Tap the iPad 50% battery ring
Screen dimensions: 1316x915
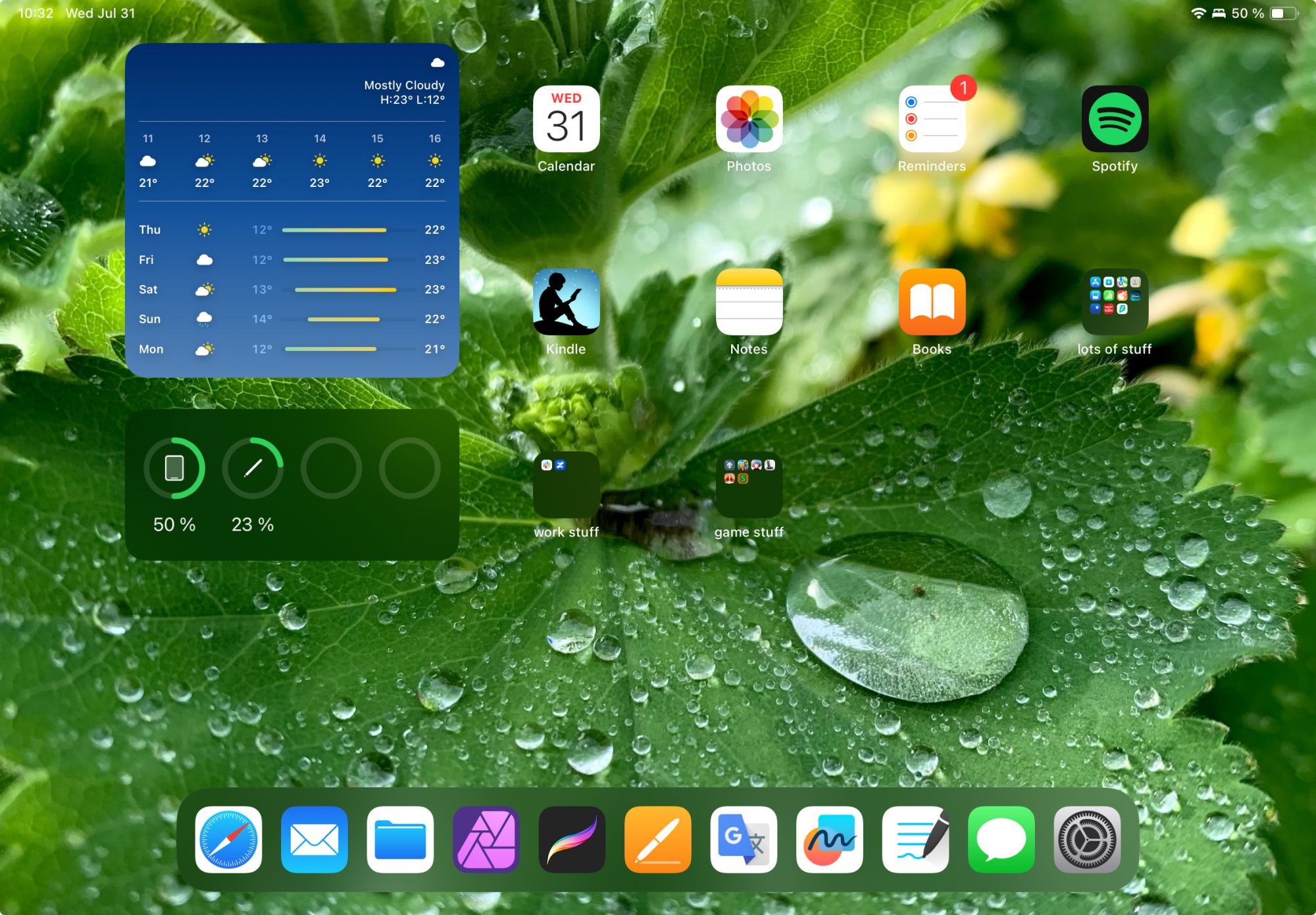[x=174, y=468]
